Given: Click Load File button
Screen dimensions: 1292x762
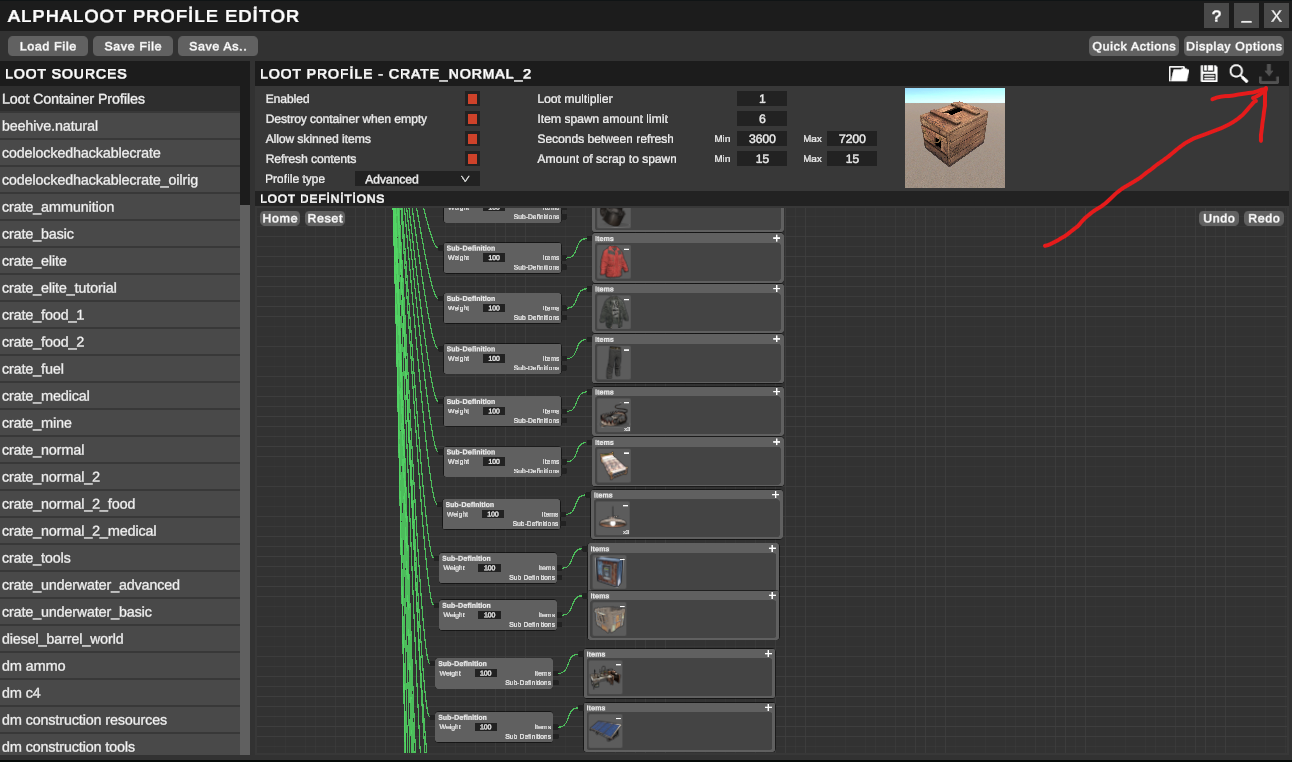Looking at the screenshot, I should coord(48,46).
